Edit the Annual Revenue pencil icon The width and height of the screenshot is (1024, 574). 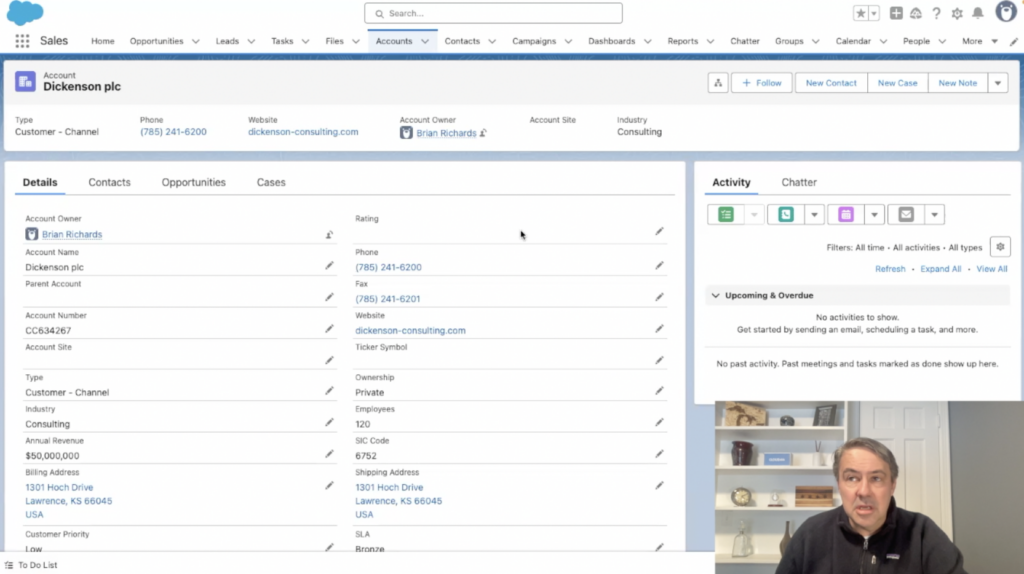(x=329, y=454)
